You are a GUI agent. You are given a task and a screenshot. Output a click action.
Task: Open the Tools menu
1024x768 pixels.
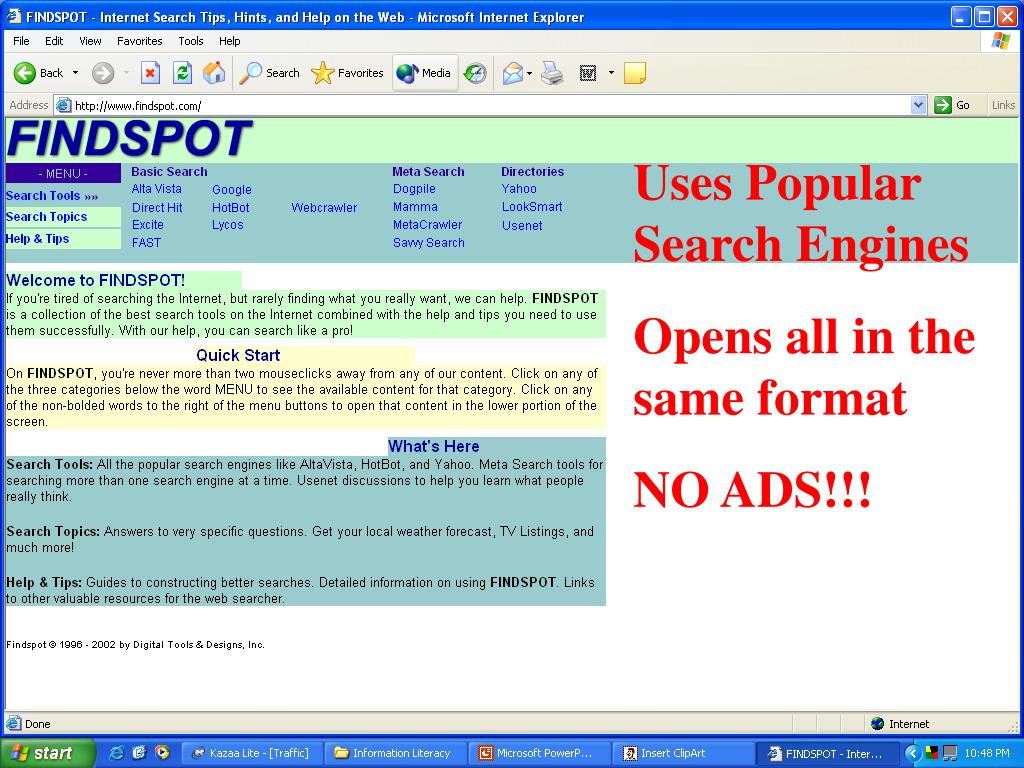(191, 41)
